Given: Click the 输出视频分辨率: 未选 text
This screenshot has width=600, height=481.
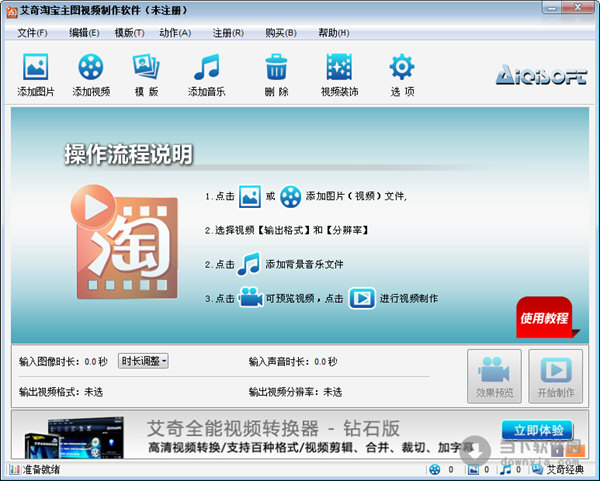Looking at the screenshot, I should pyautogui.click(x=295, y=392).
